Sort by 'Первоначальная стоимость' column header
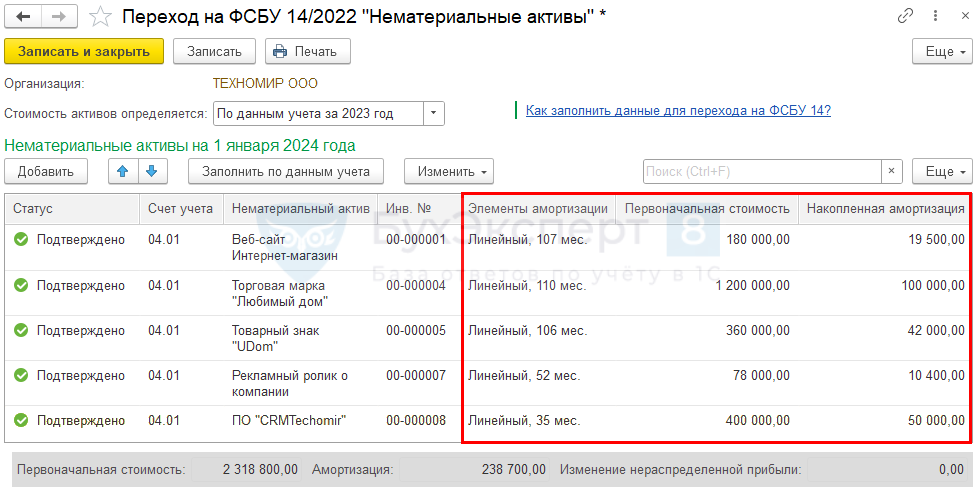The height and width of the screenshot is (490, 977). [x=706, y=209]
